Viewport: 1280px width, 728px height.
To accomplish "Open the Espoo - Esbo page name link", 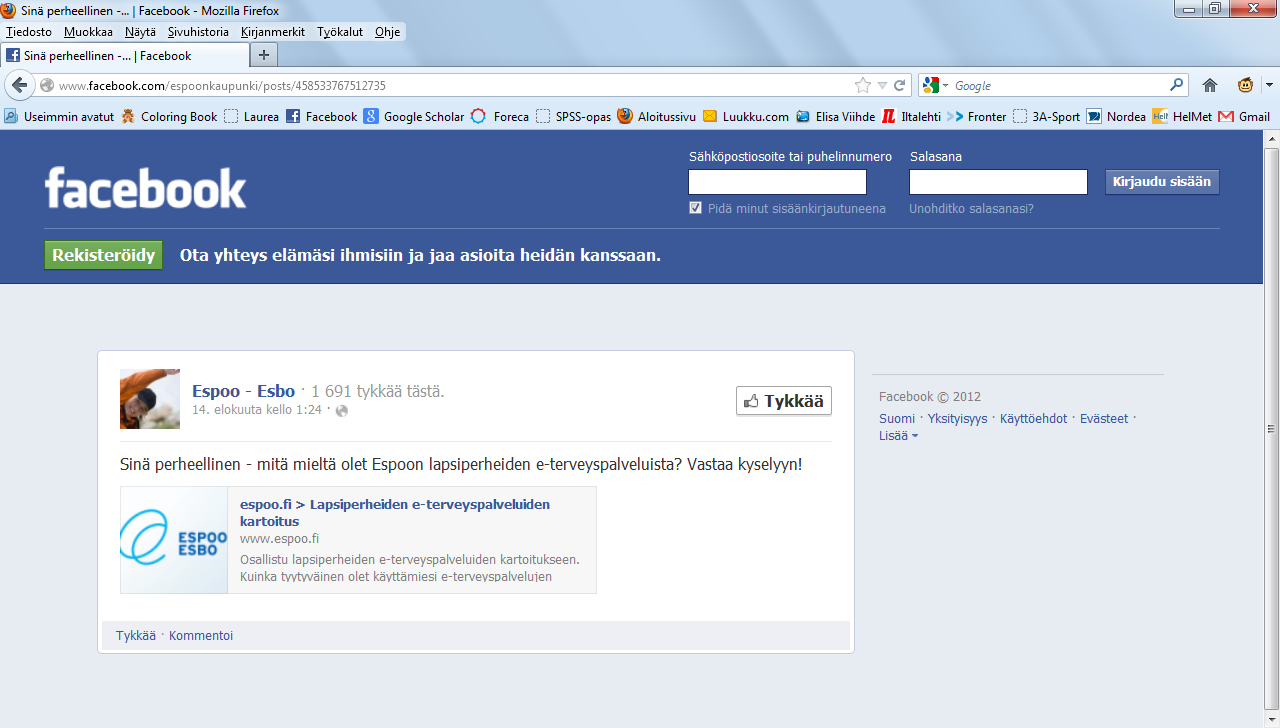I will (244, 391).
